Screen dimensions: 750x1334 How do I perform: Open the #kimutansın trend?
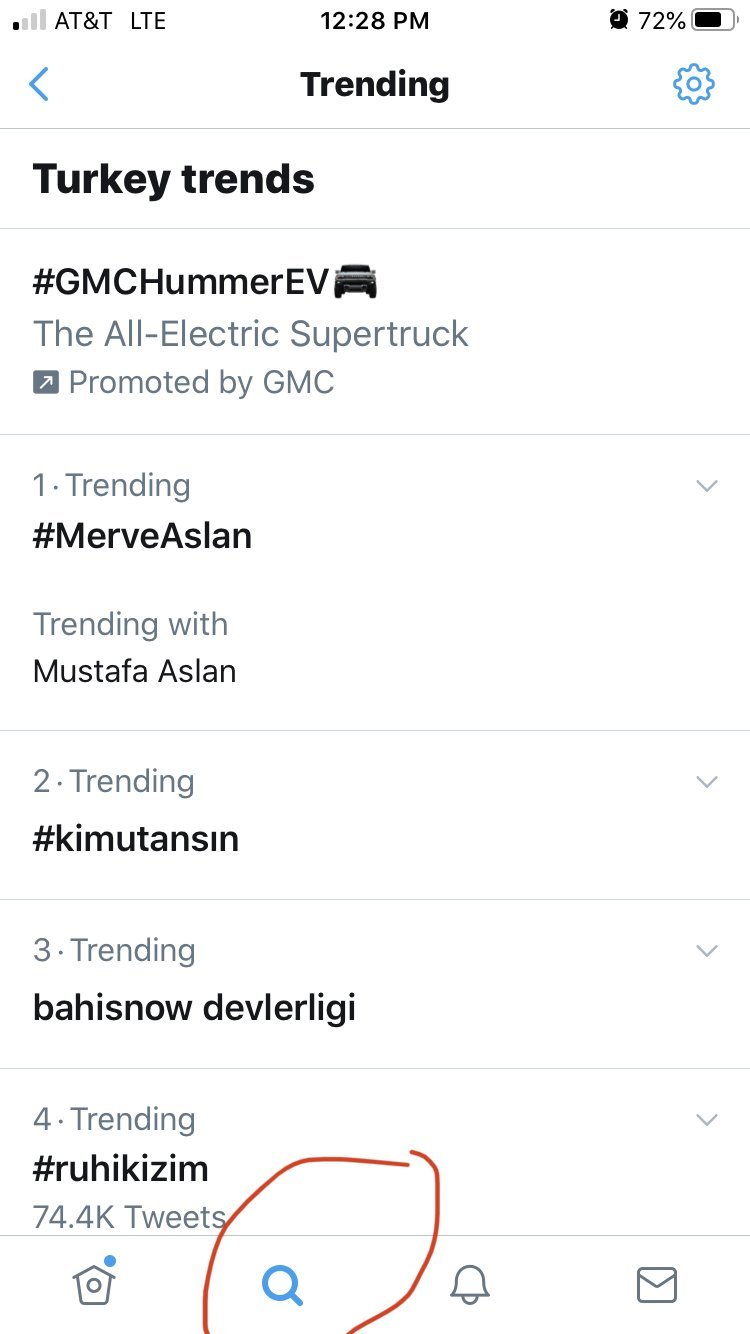click(x=375, y=815)
